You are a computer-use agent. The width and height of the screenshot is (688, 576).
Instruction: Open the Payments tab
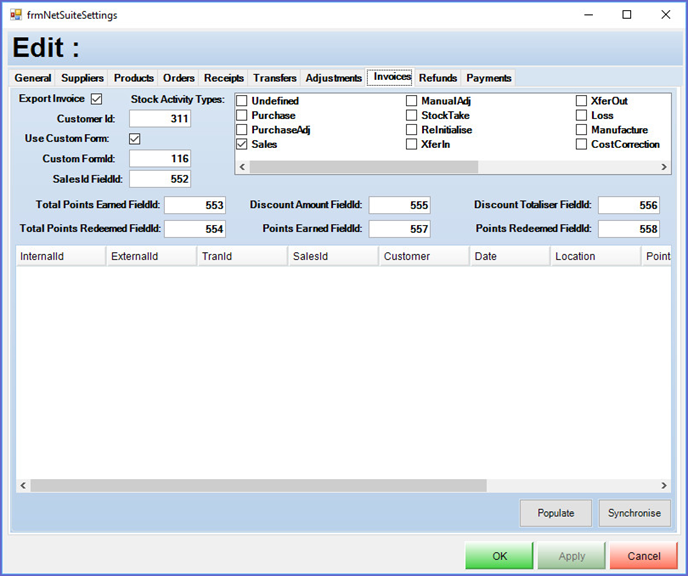click(x=488, y=78)
